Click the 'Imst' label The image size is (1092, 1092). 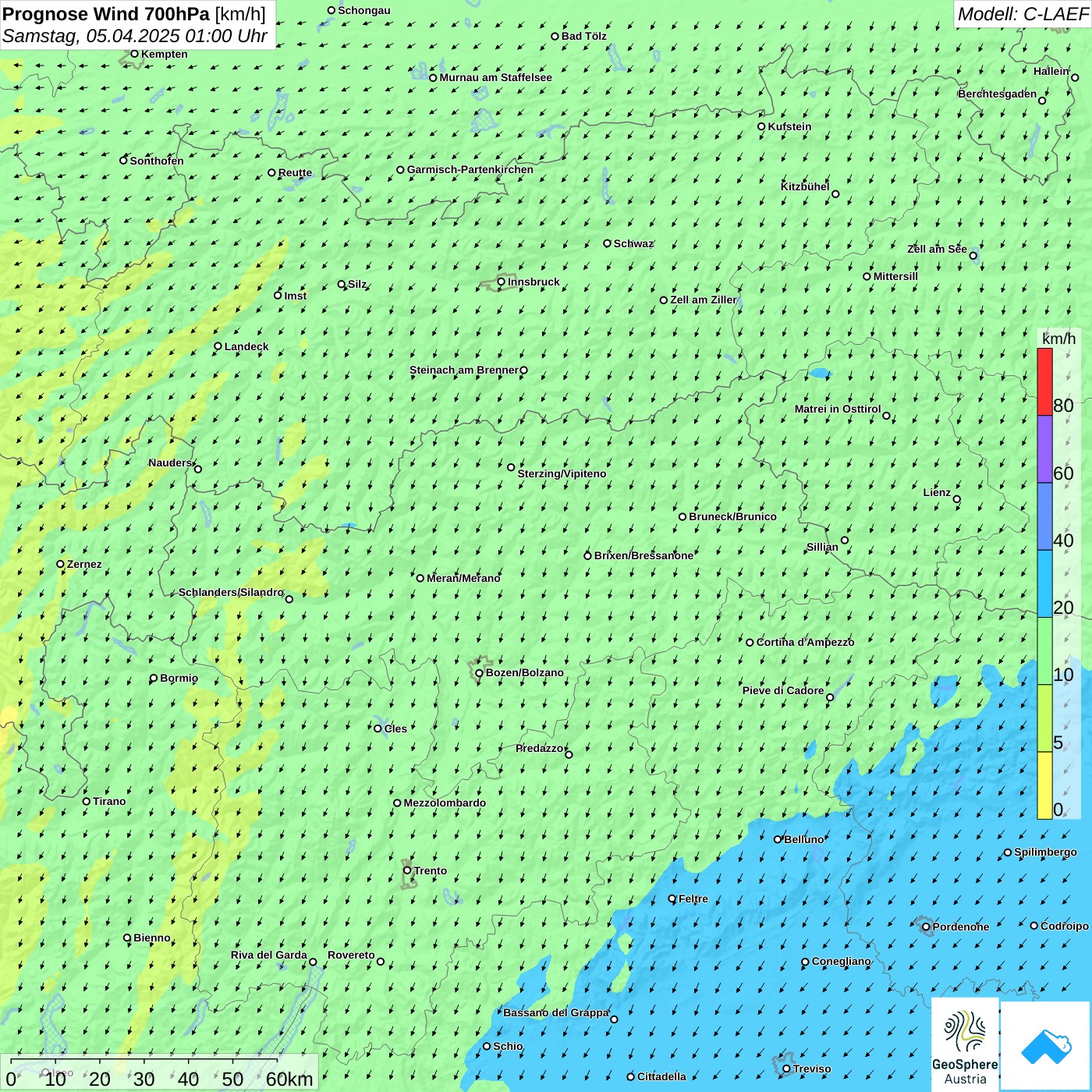coord(295,296)
